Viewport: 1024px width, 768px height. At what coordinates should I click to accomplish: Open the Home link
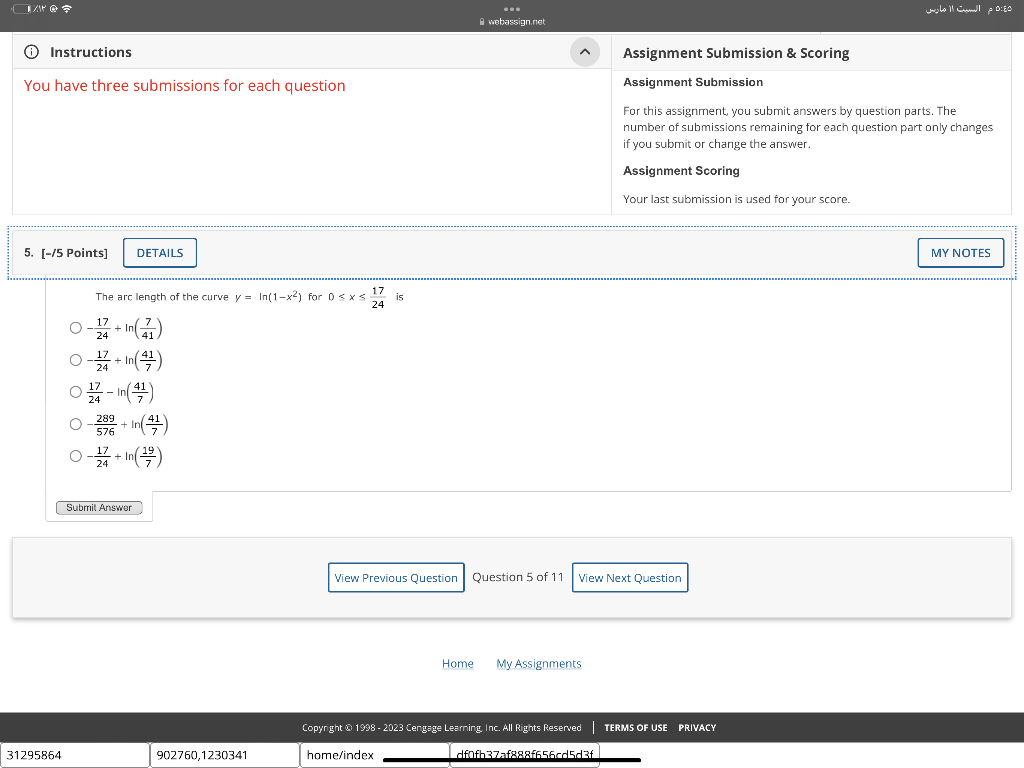(457, 663)
